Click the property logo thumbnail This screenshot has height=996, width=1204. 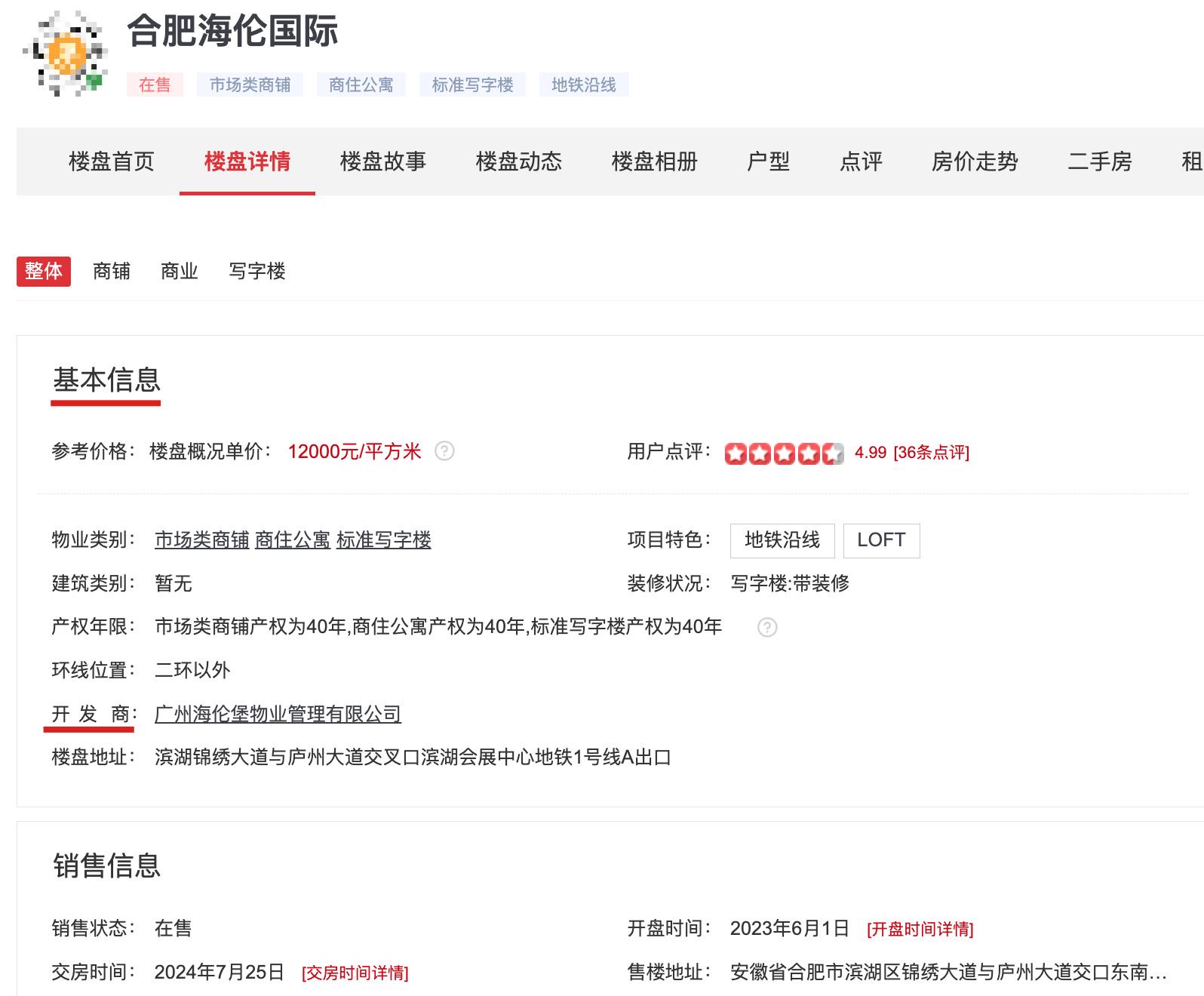pos(66,53)
